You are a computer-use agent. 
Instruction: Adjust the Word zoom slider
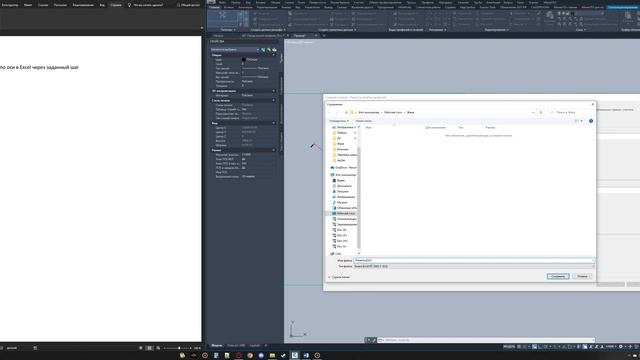[179, 348]
